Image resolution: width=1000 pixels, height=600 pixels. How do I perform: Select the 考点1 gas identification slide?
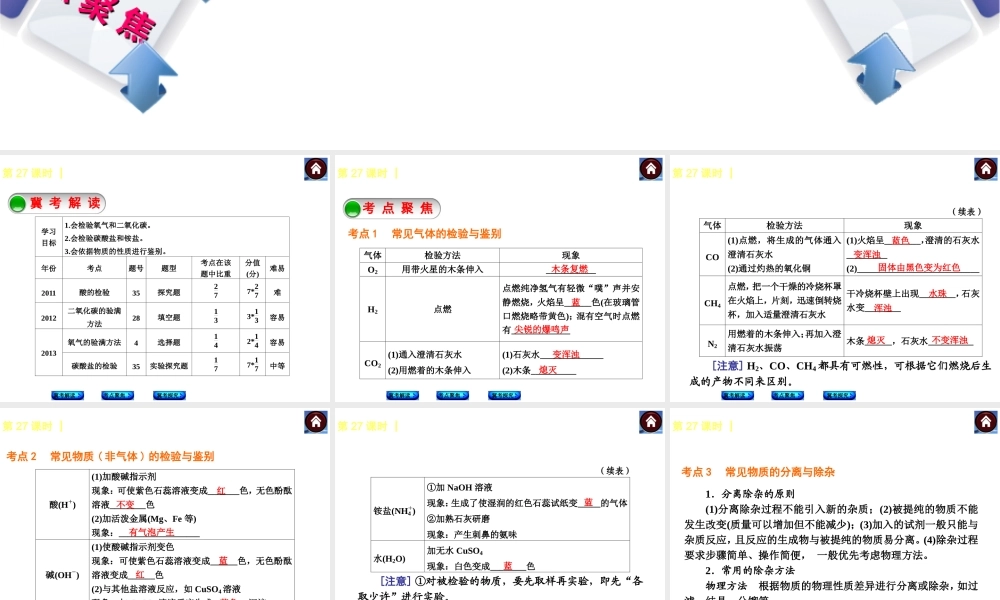pos(499,279)
